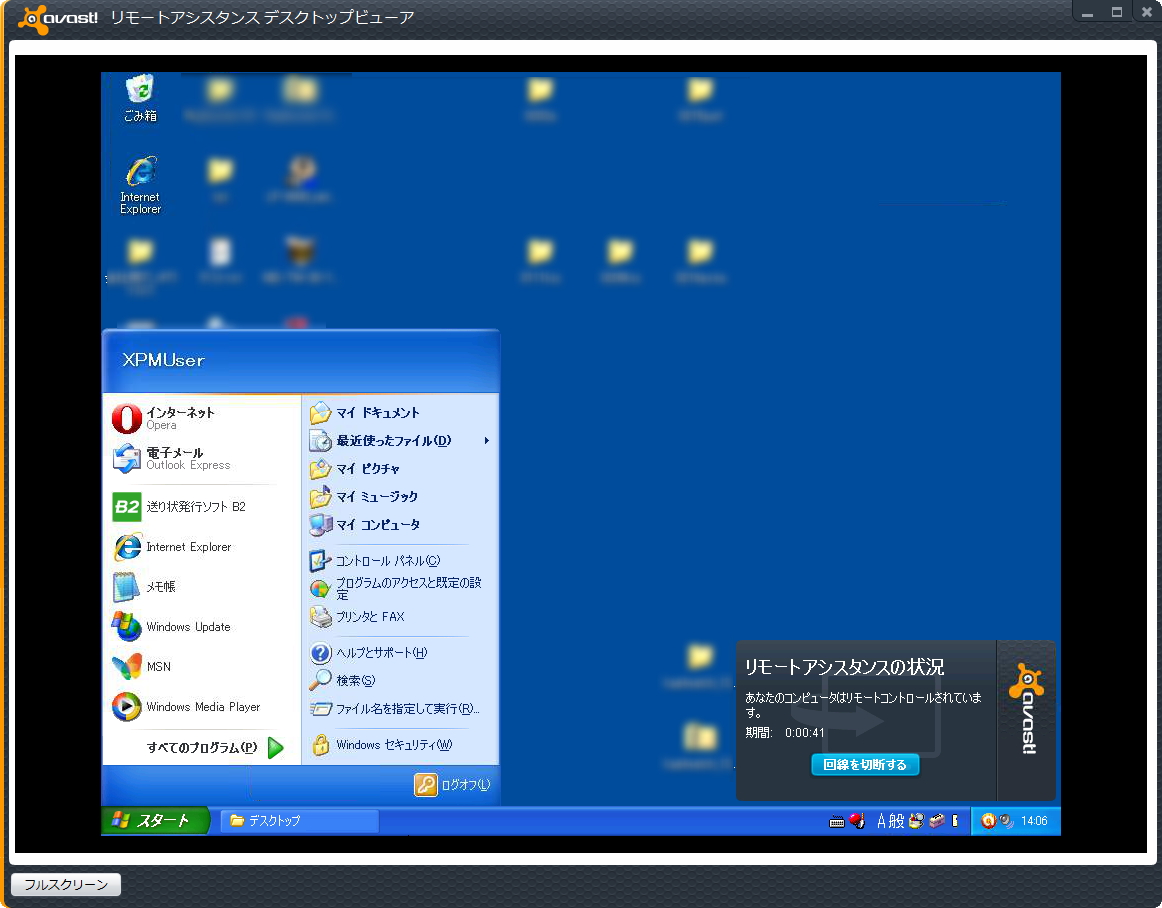The image size is (1162, 908).
Task: Click the avast logo in viewer title bar
Action: [x=58, y=18]
